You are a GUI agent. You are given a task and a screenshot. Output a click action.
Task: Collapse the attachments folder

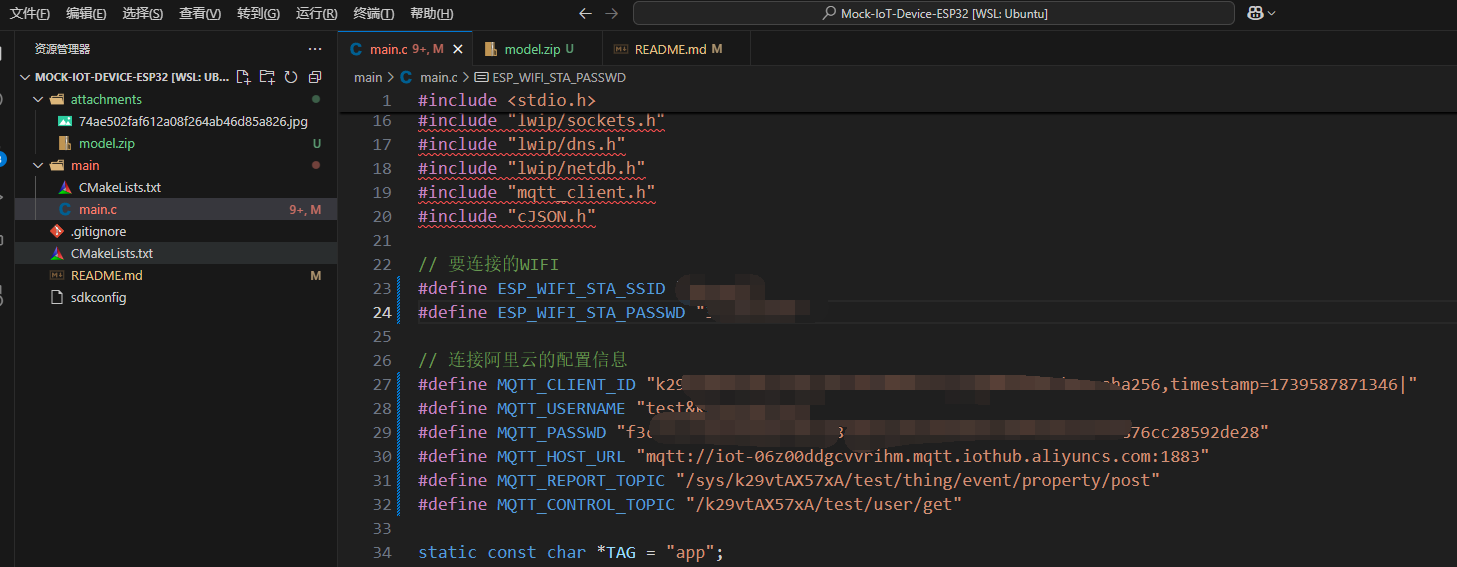click(38, 99)
